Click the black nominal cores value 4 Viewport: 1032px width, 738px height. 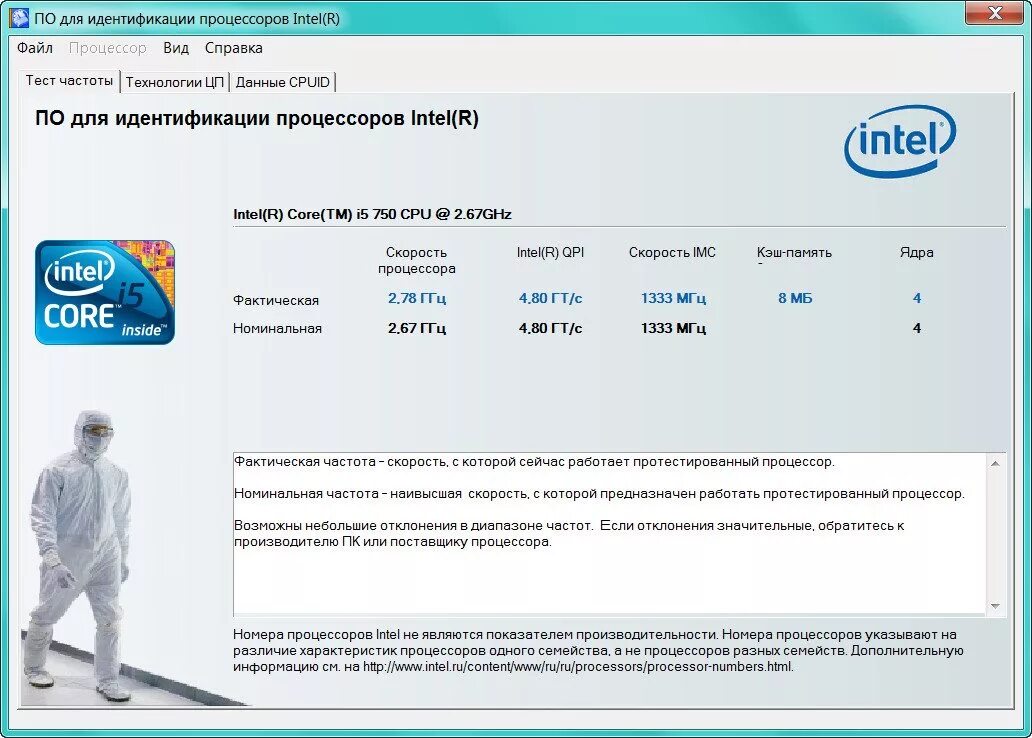[x=917, y=328]
